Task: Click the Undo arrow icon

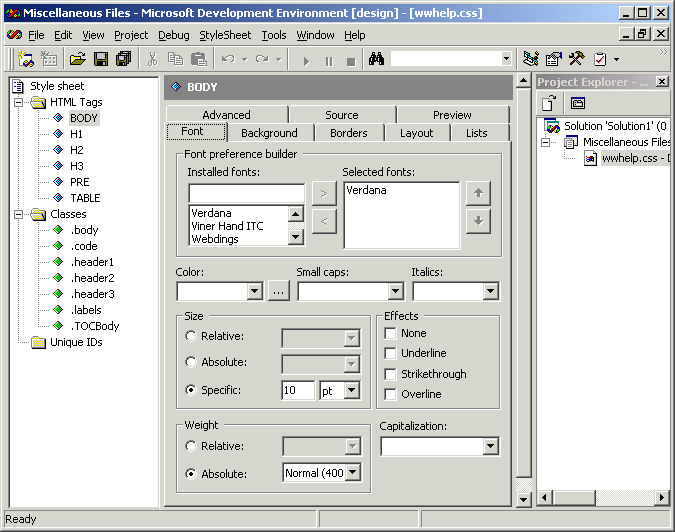Action: [x=228, y=59]
